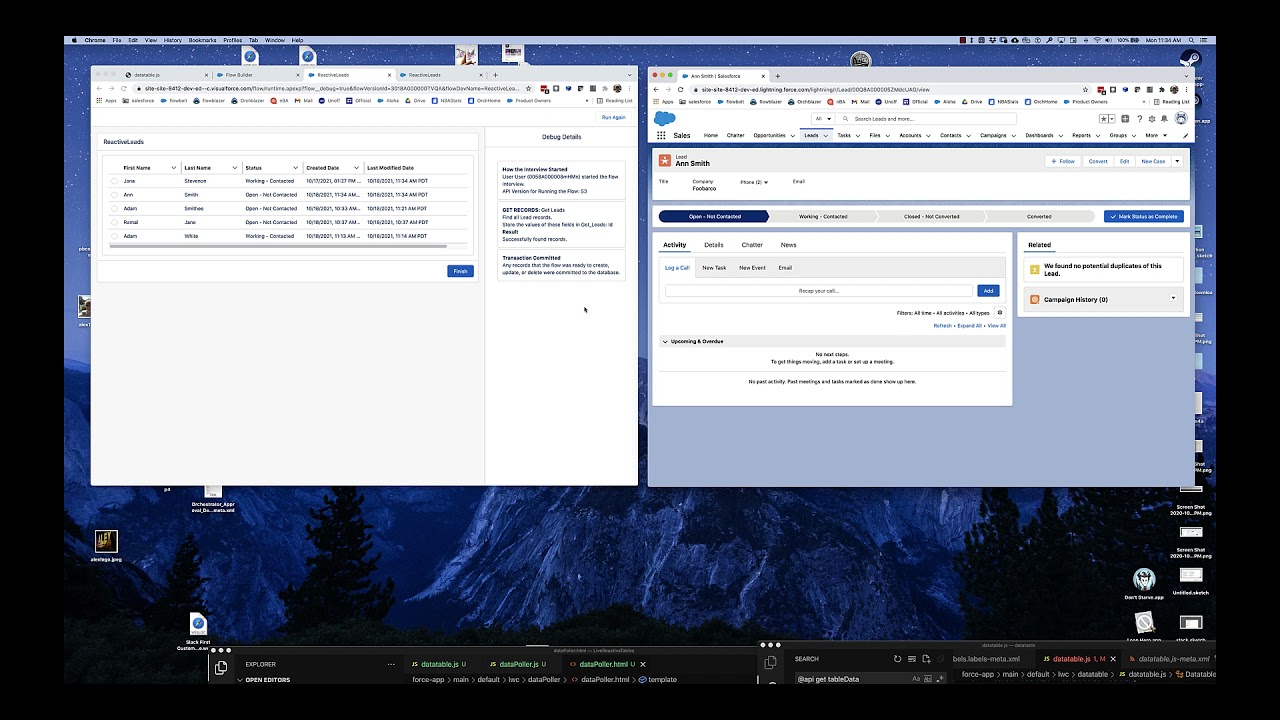The height and width of the screenshot is (720, 1280).
Task: Select the New Task activity tab
Action: pyautogui.click(x=714, y=268)
